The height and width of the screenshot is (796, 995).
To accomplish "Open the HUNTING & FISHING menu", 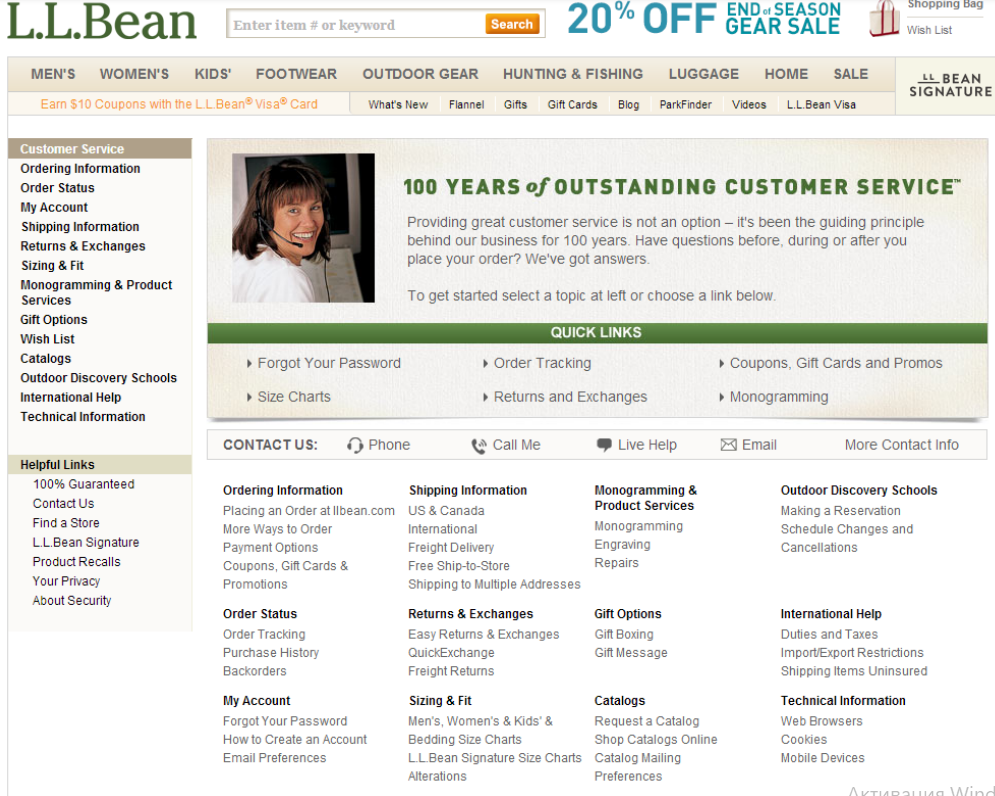I will tap(573, 74).
